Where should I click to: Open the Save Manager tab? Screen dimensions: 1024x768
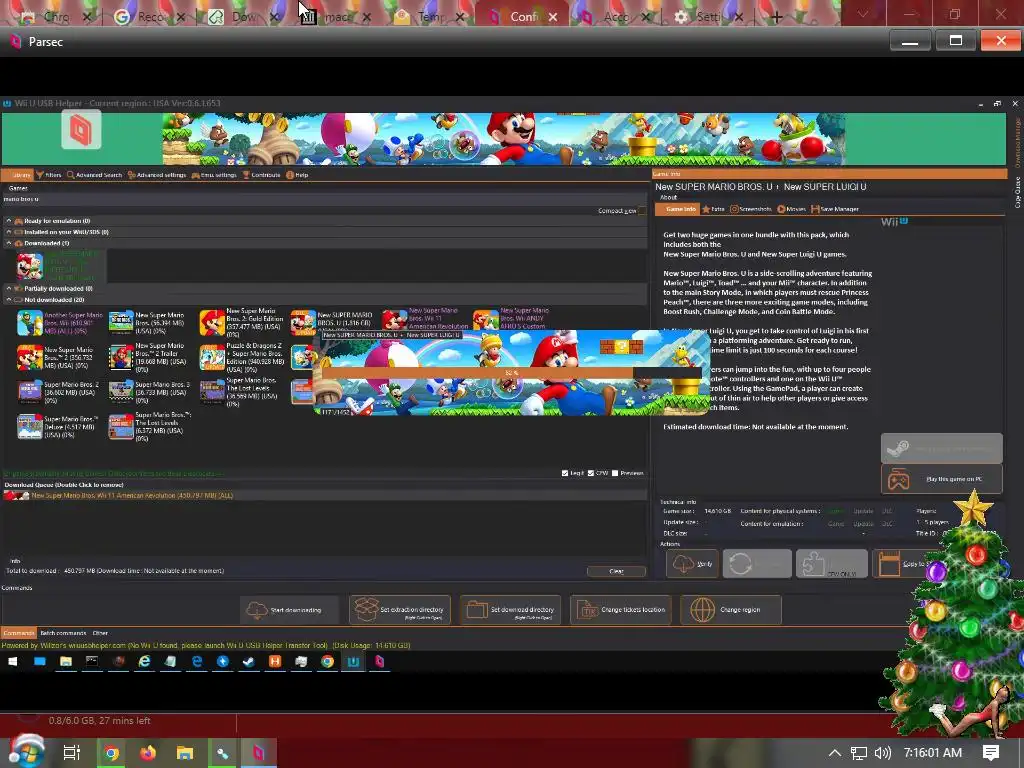[835, 209]
